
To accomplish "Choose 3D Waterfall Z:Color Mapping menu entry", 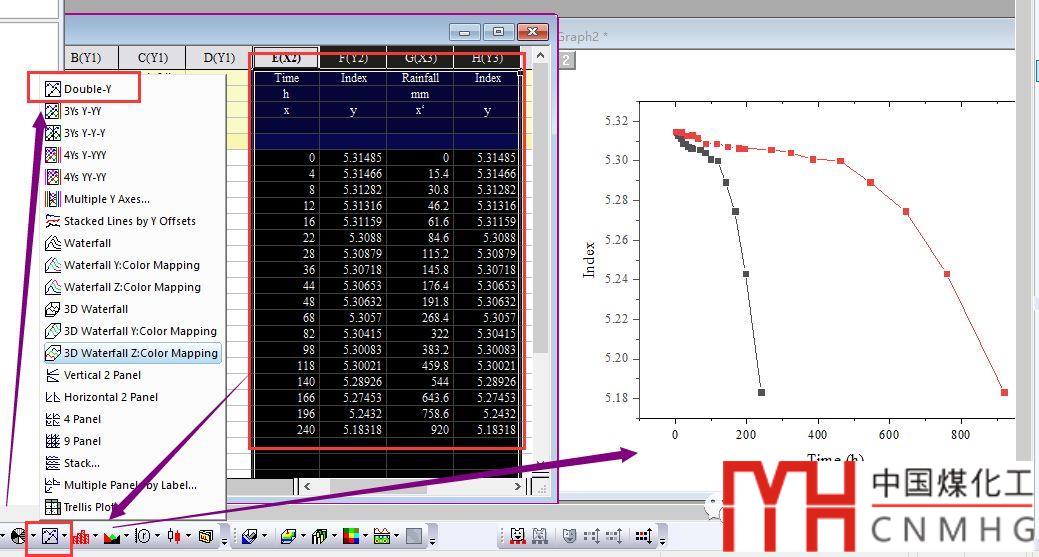I will tap(140, 353).
